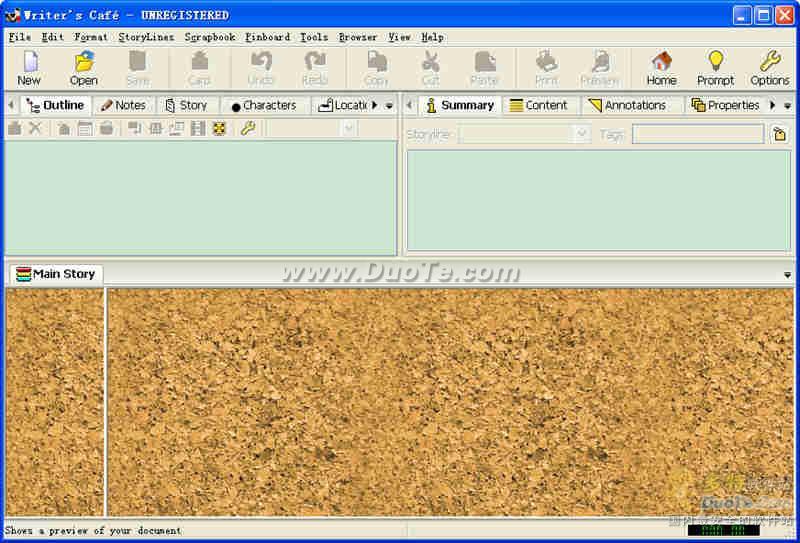
Task: Click the tag icon button beside Tags field
Action: 780,135
